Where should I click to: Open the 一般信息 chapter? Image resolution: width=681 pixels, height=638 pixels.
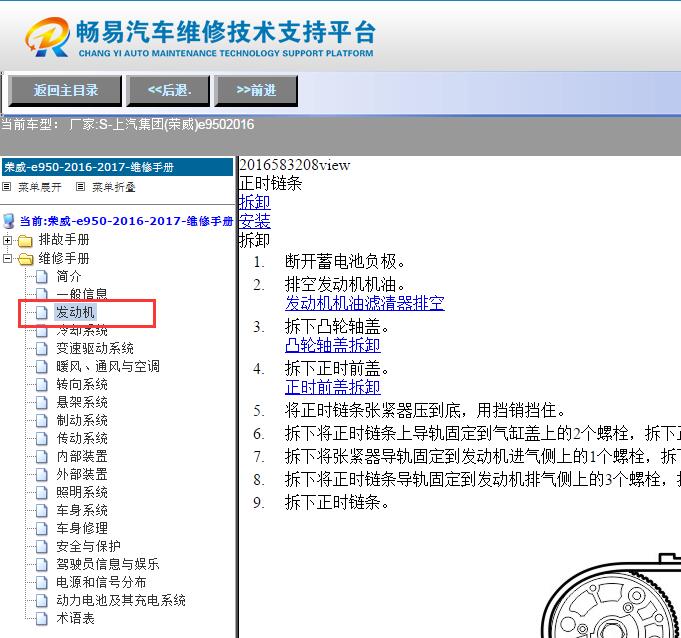pos(82,294)
